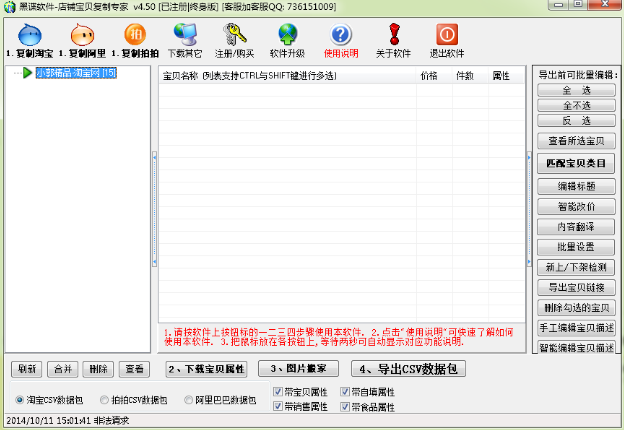Click the 全 选 button

pos(576,90)
